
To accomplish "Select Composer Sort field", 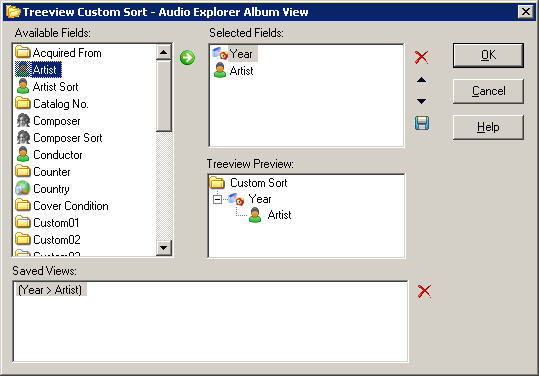I will (68, 138).
